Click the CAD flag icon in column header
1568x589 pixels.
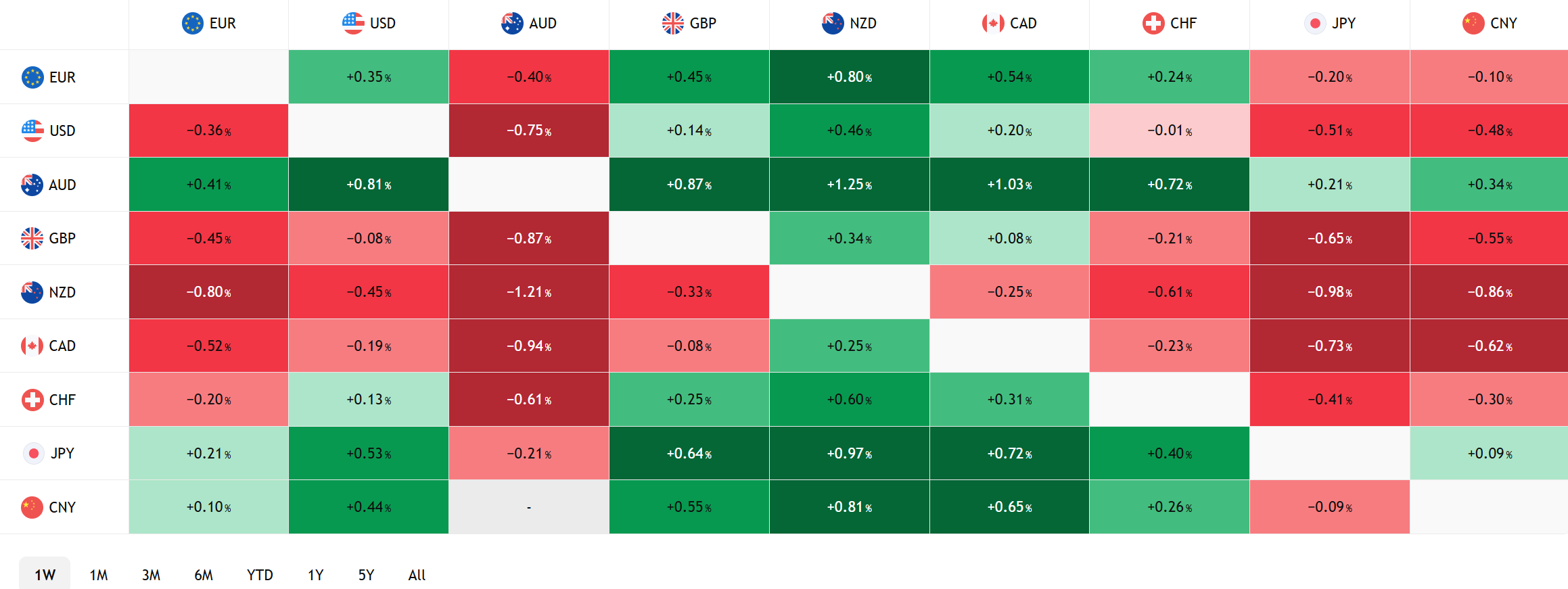(x=993, y=24)
